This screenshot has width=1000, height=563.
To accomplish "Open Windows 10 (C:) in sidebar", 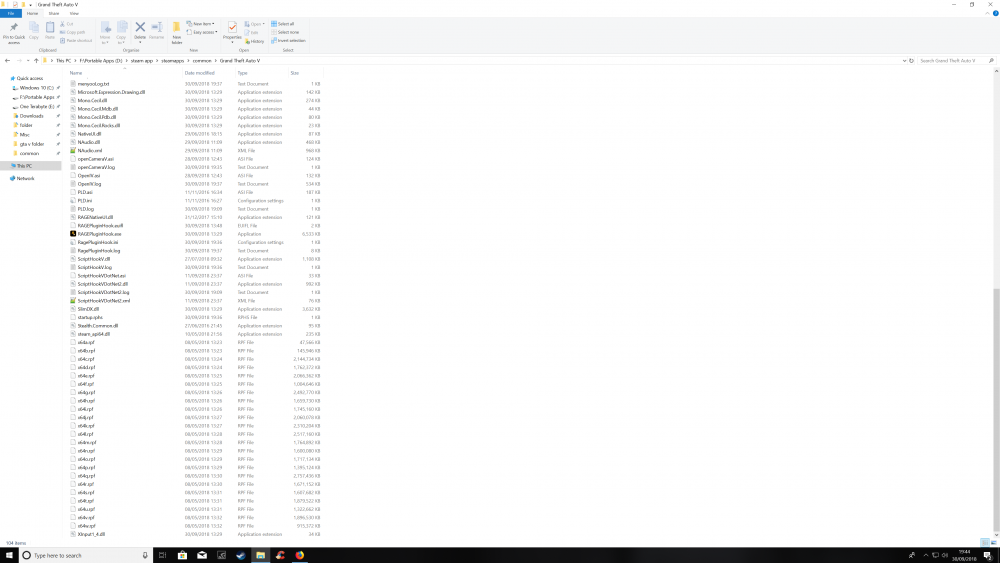I will (x=36, y=88).
